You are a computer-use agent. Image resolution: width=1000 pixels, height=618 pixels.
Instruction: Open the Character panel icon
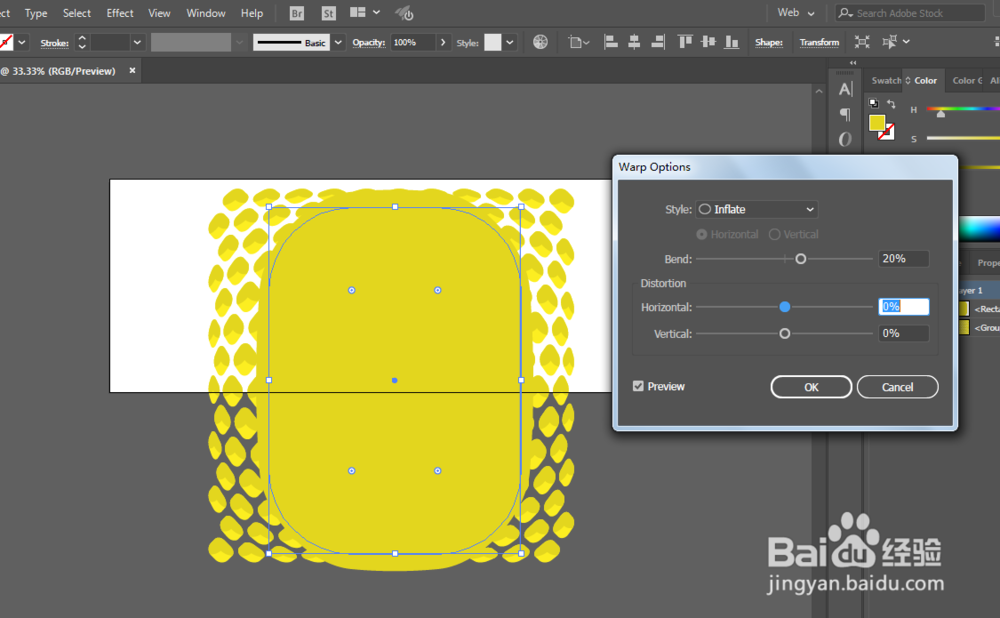tap(846, 89)
